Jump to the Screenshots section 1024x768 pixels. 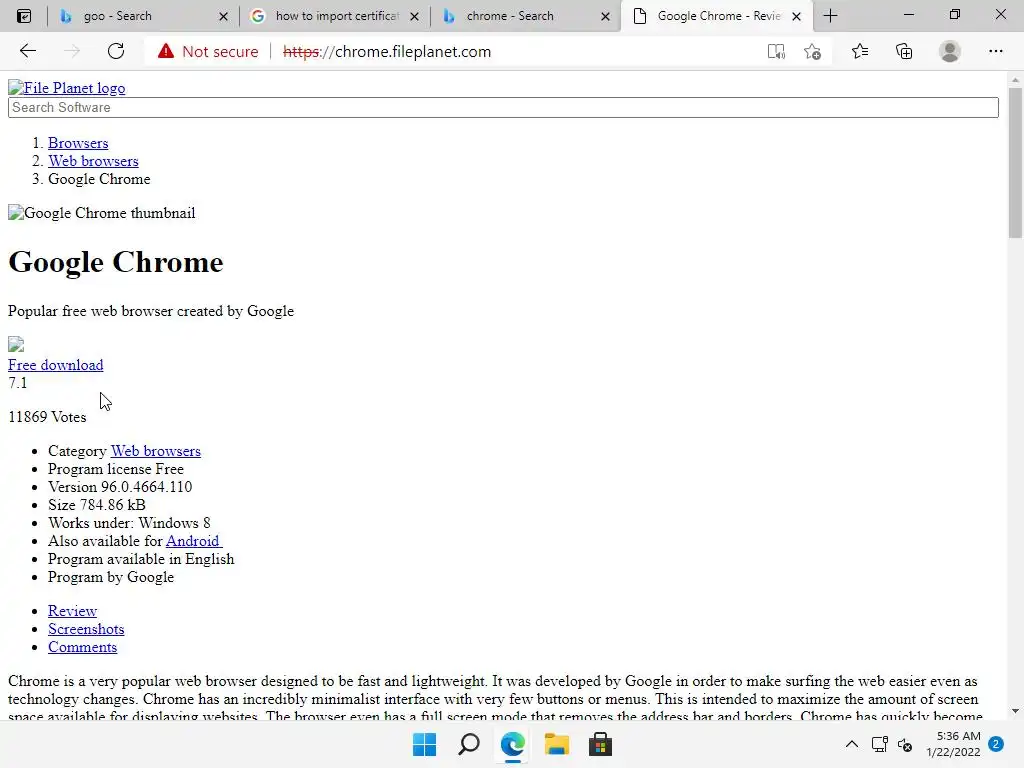coord(86,630)
